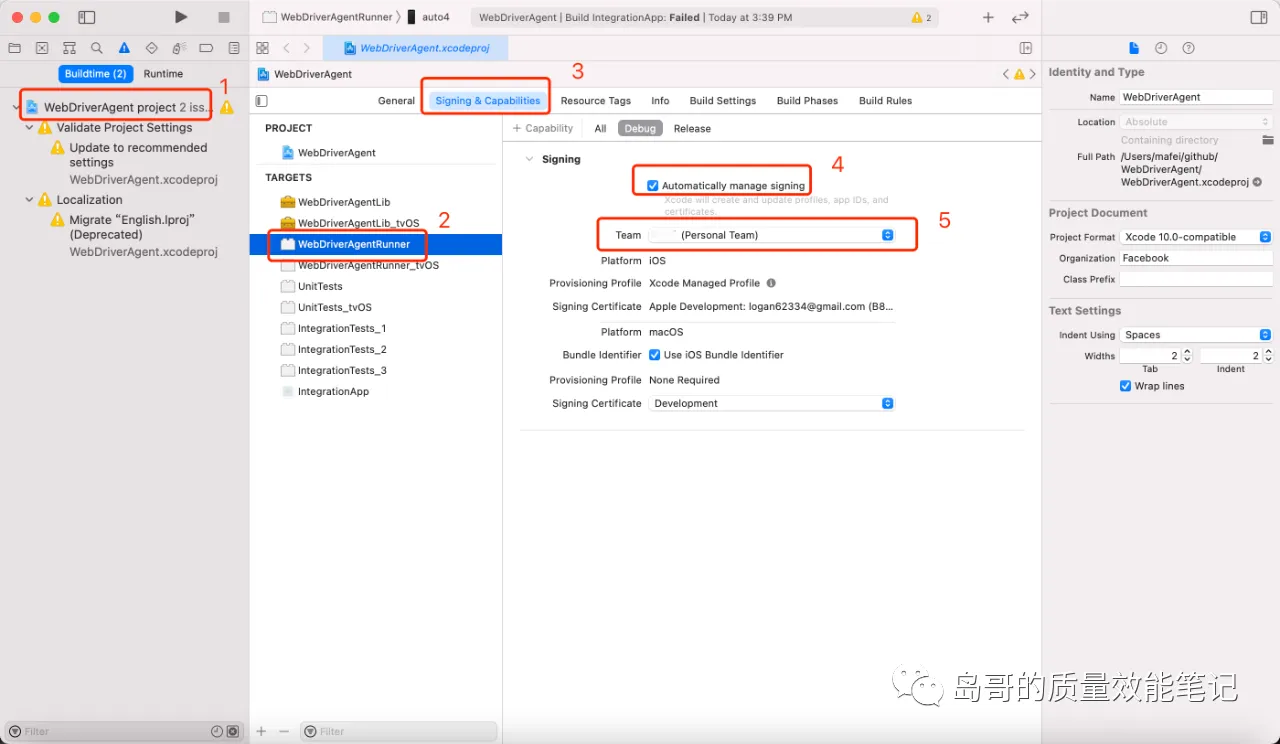Click the Provisioning Profile info icon
The image size is (1280, 744).
pos(771,283)
